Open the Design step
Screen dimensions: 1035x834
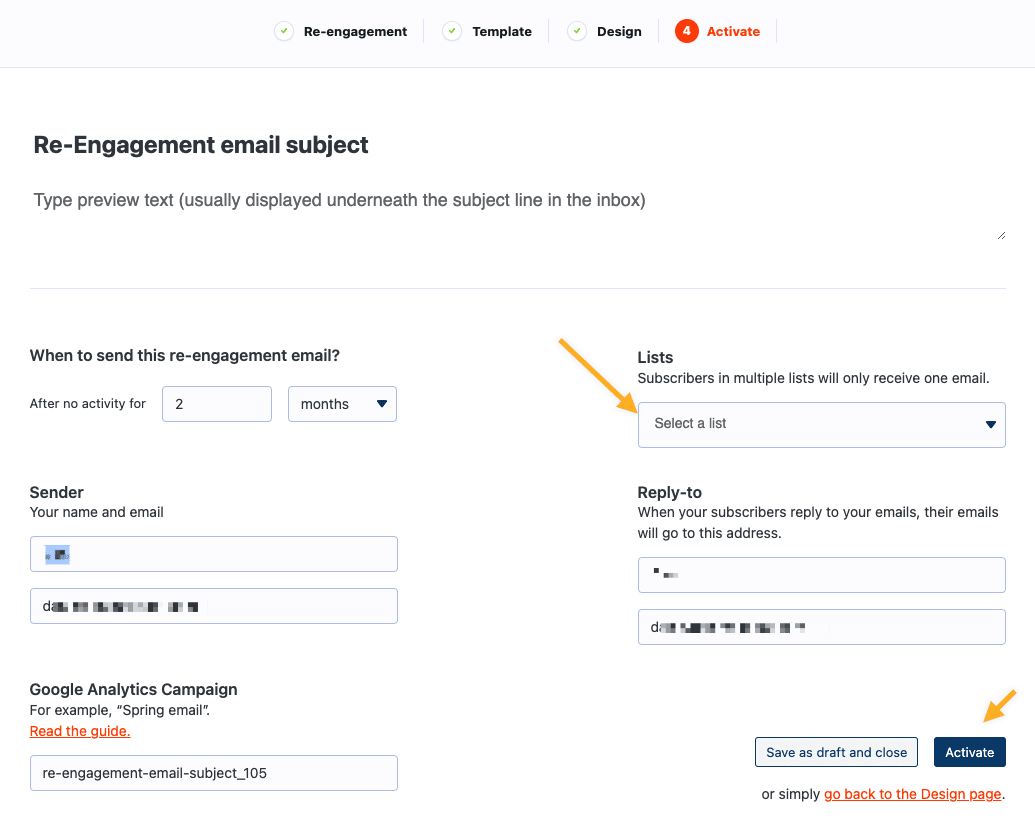[x=619, y=32]
